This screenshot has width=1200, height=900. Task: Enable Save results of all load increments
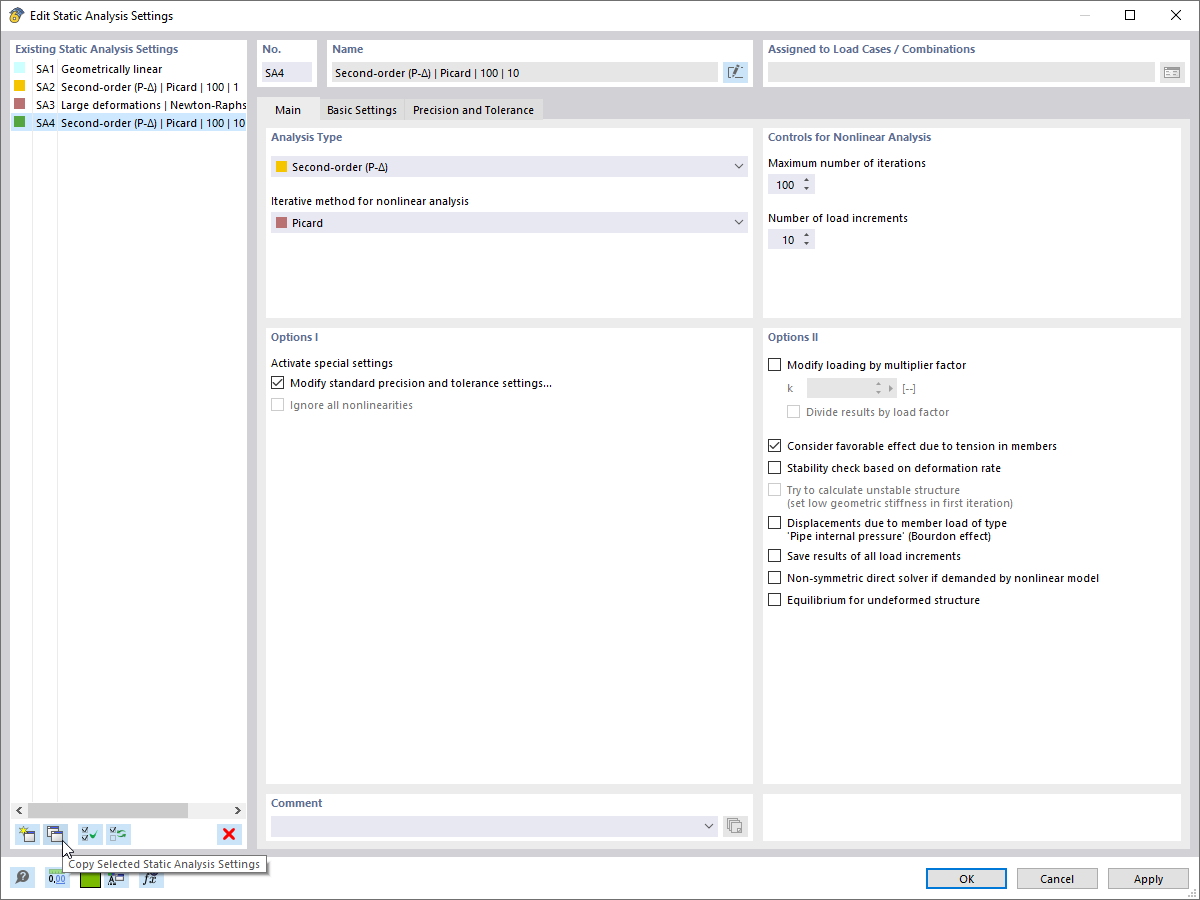774,555
